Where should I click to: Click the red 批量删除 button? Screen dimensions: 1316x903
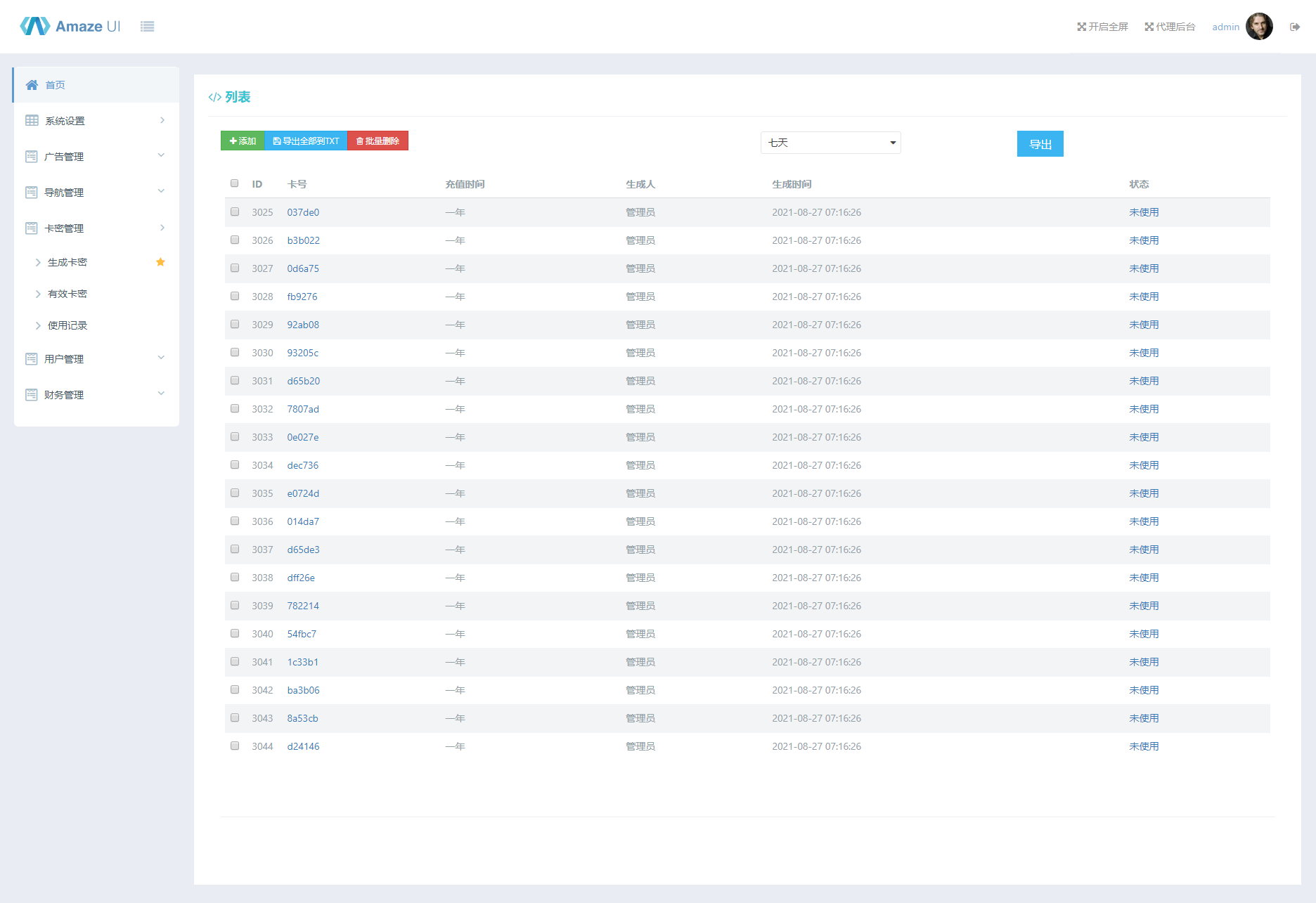click(x=378, y=141)
